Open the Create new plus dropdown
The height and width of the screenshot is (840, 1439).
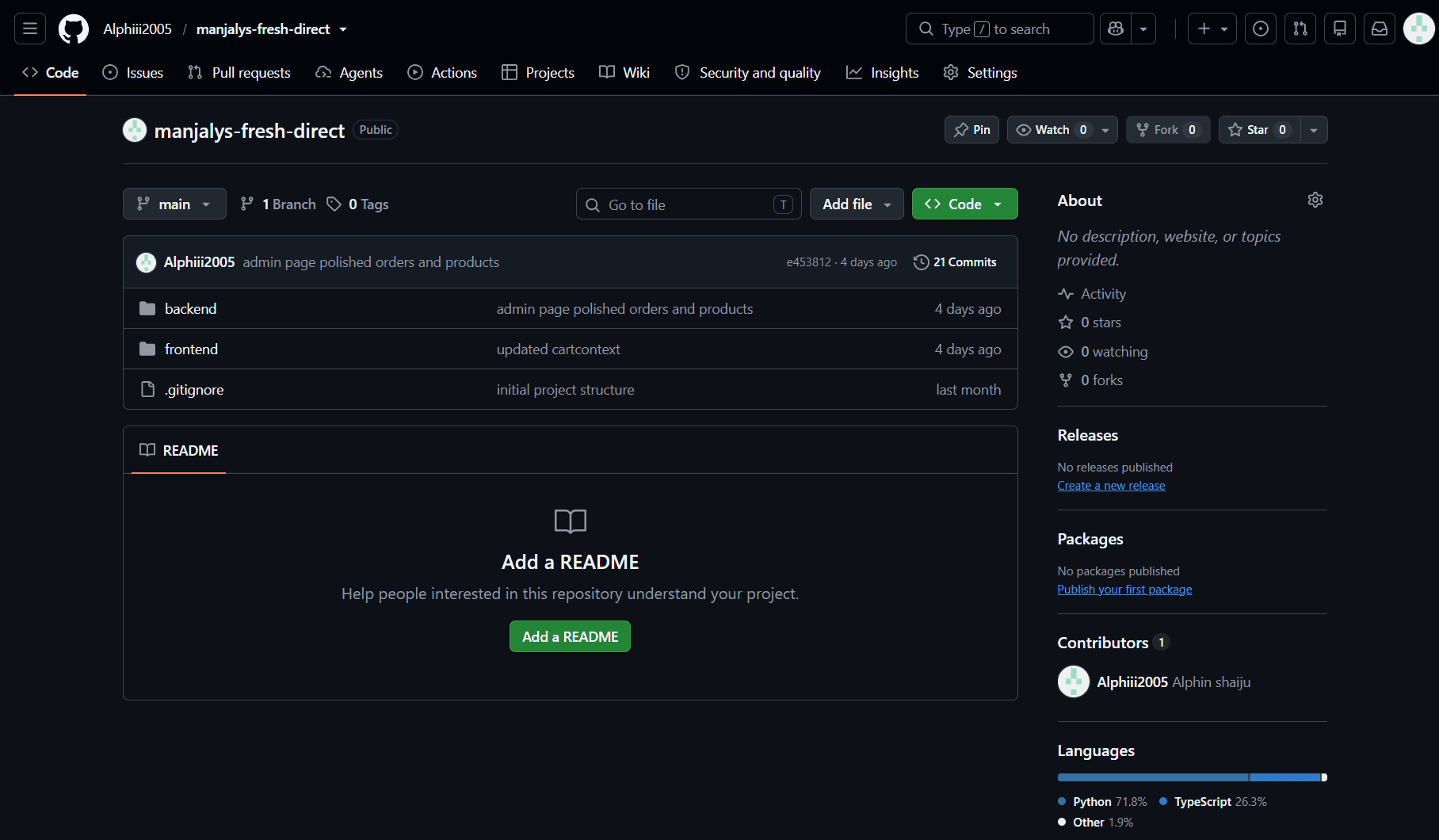[1212, 29]
